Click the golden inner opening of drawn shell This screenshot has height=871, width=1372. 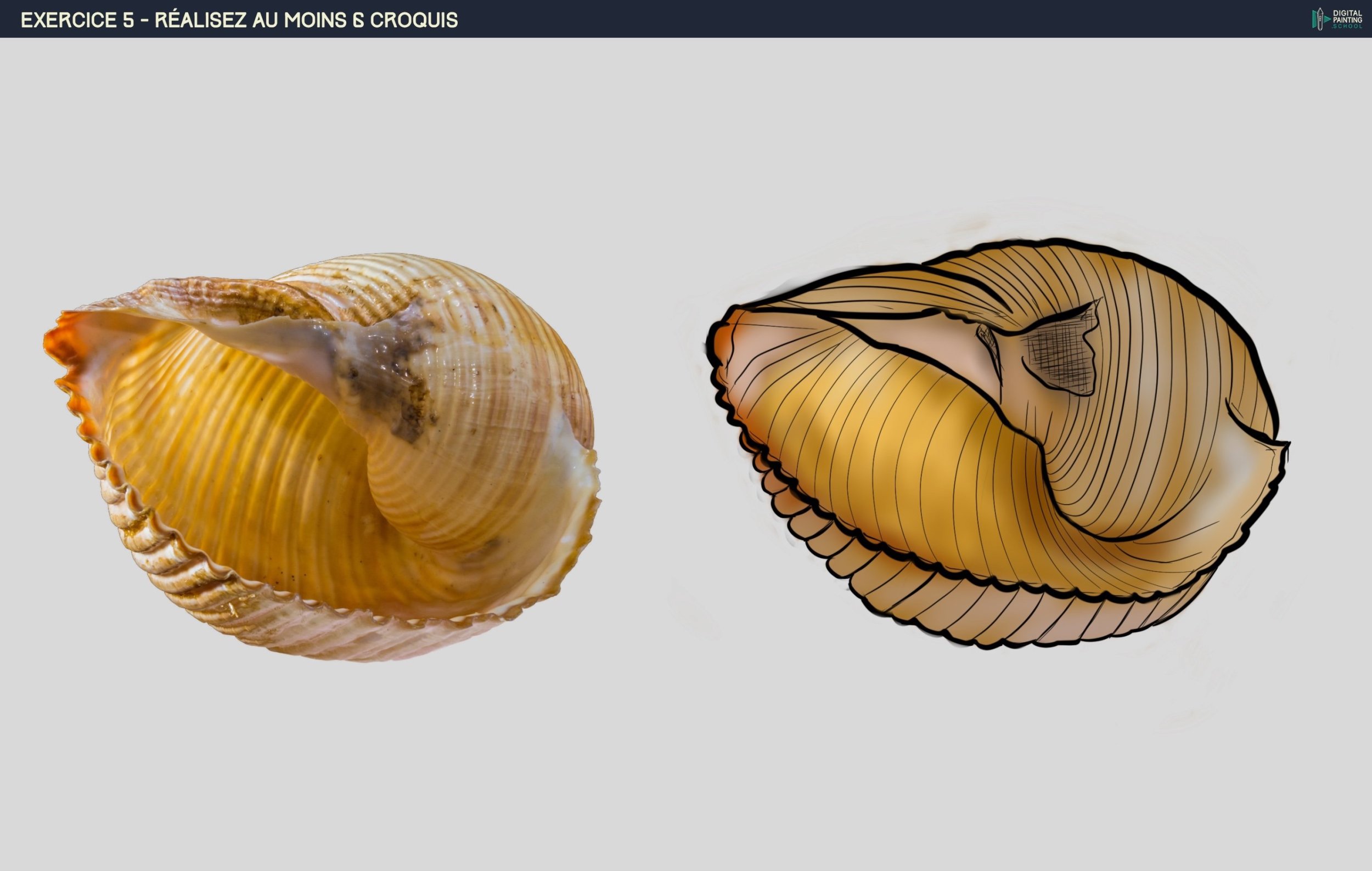(889, 450)
